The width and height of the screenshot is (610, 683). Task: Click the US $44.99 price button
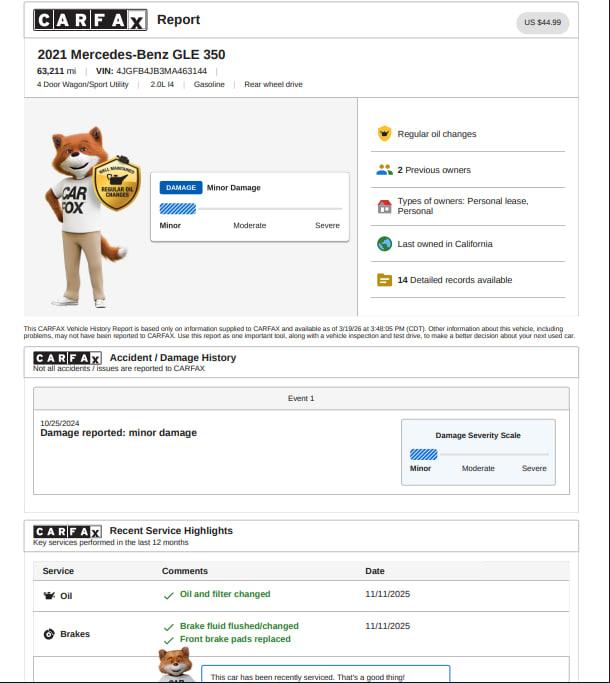543,22
